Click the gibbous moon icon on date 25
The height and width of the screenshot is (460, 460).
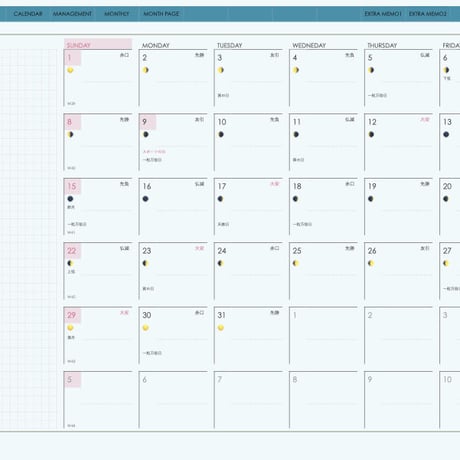pyautogui.click(x=296, y=263)
